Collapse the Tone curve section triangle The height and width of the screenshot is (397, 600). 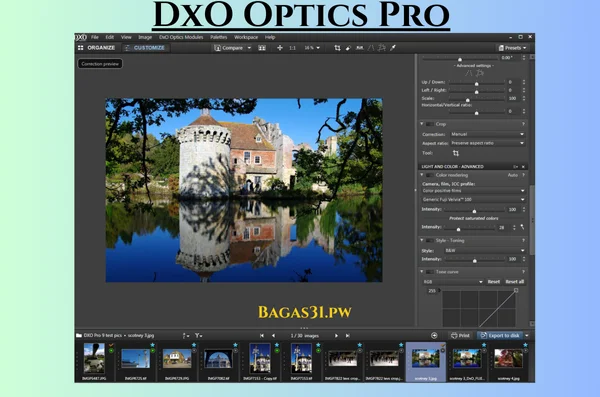click(422, 272)
